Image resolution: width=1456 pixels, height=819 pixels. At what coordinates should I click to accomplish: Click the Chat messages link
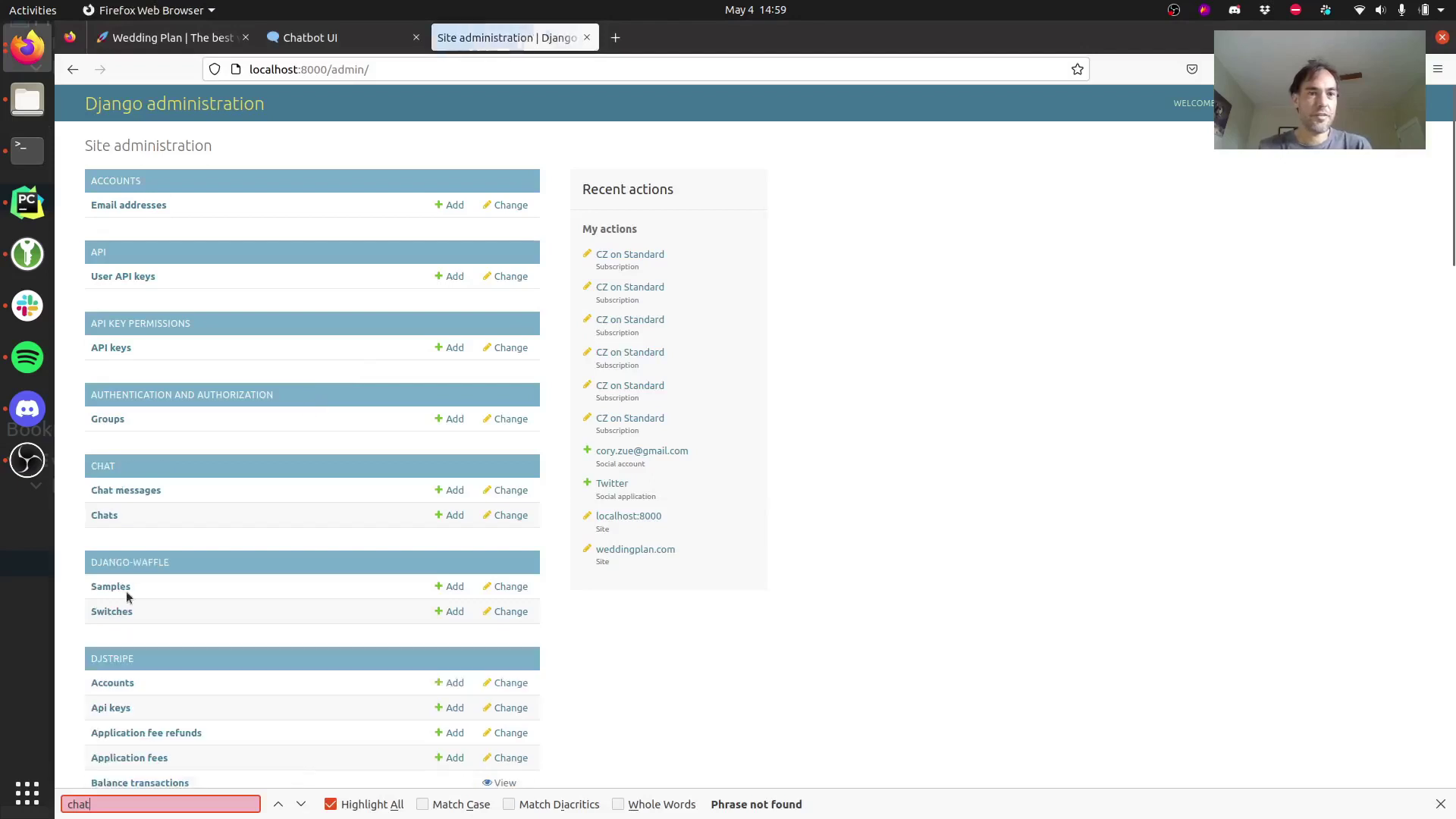(x=126, y=490)
